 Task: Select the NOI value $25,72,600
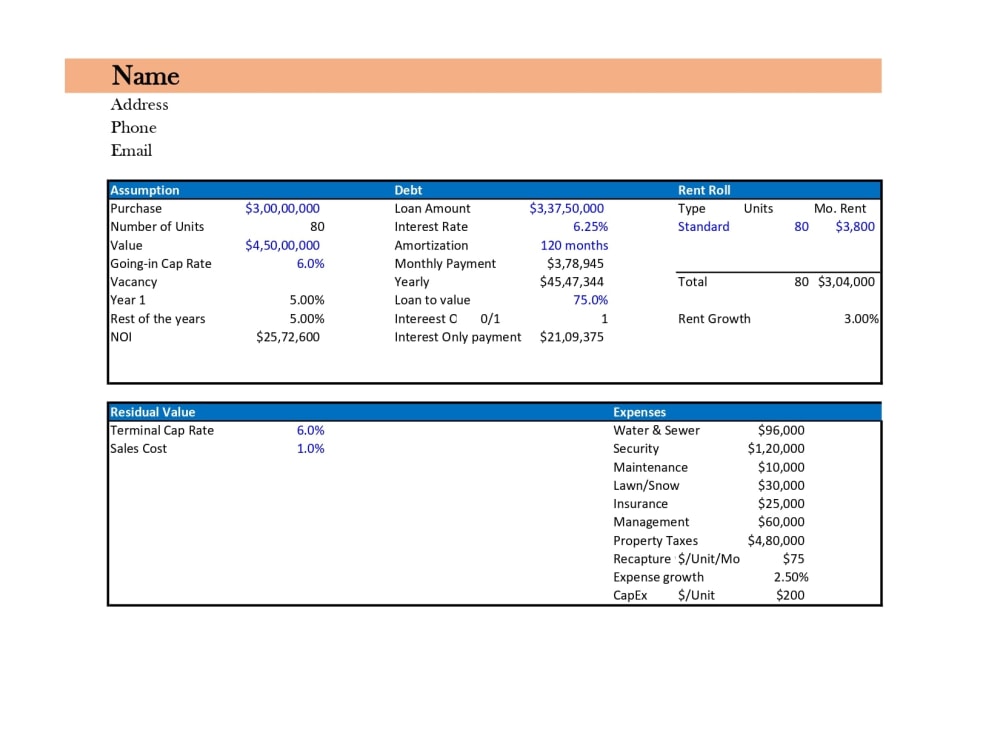(x=288, y=337)
